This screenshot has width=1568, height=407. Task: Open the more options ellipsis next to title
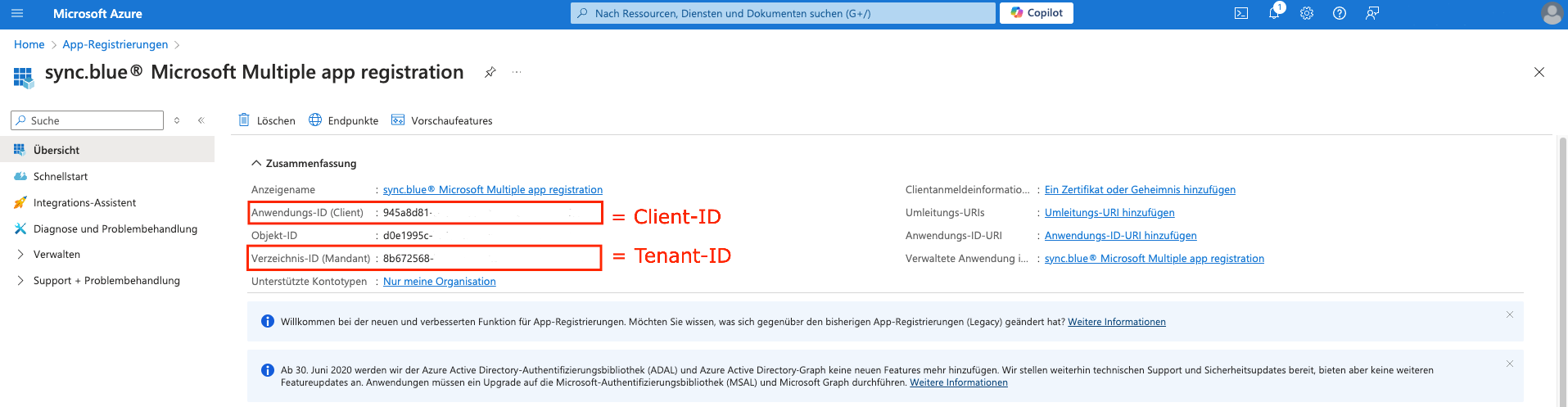(517, 72)
